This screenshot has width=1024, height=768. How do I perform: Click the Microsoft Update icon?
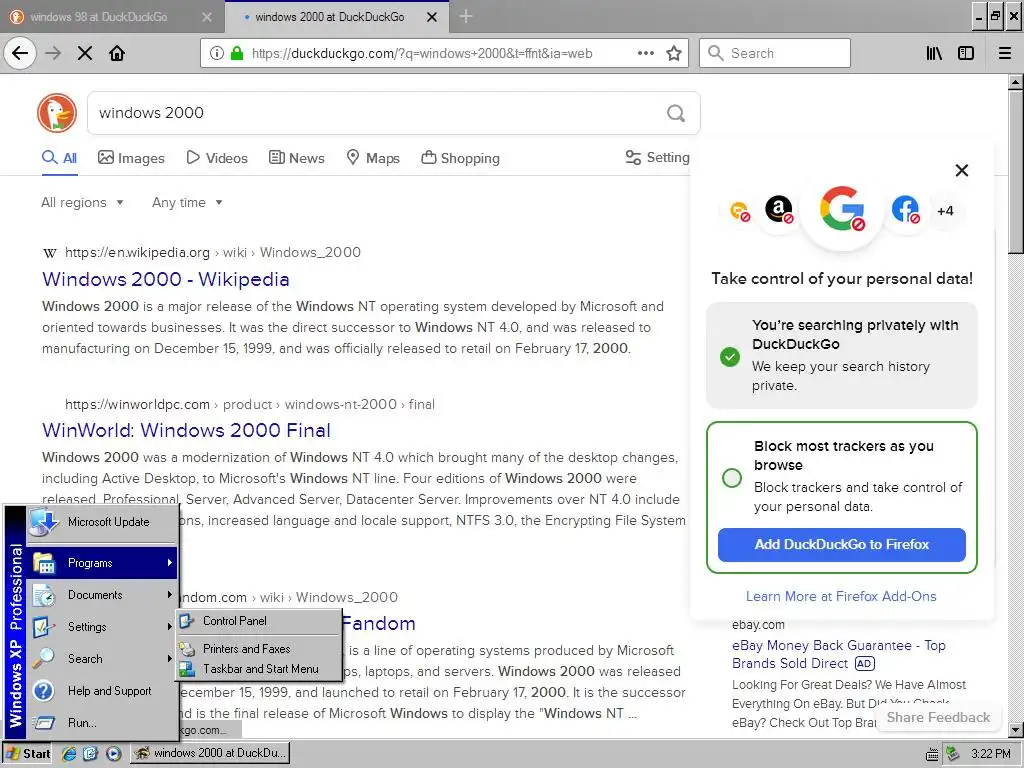pyautogui.click(x=44, y=522)
